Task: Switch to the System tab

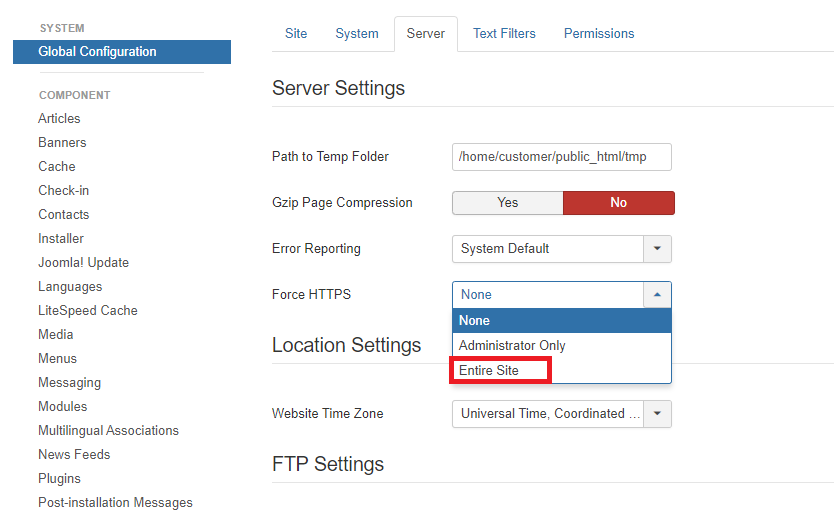Action: click(357, 34)
